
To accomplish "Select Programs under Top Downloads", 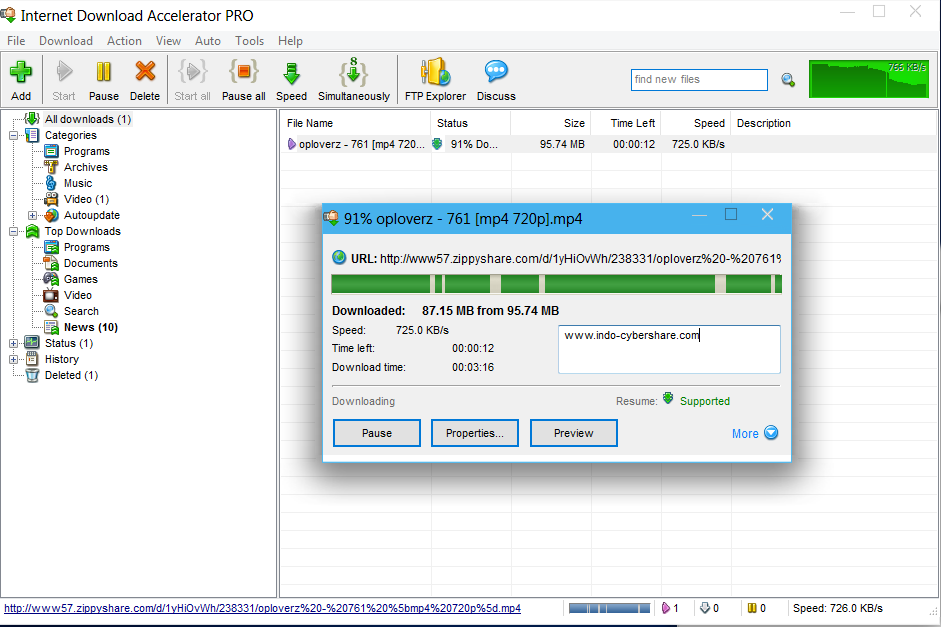I will [x=86, y=247].
